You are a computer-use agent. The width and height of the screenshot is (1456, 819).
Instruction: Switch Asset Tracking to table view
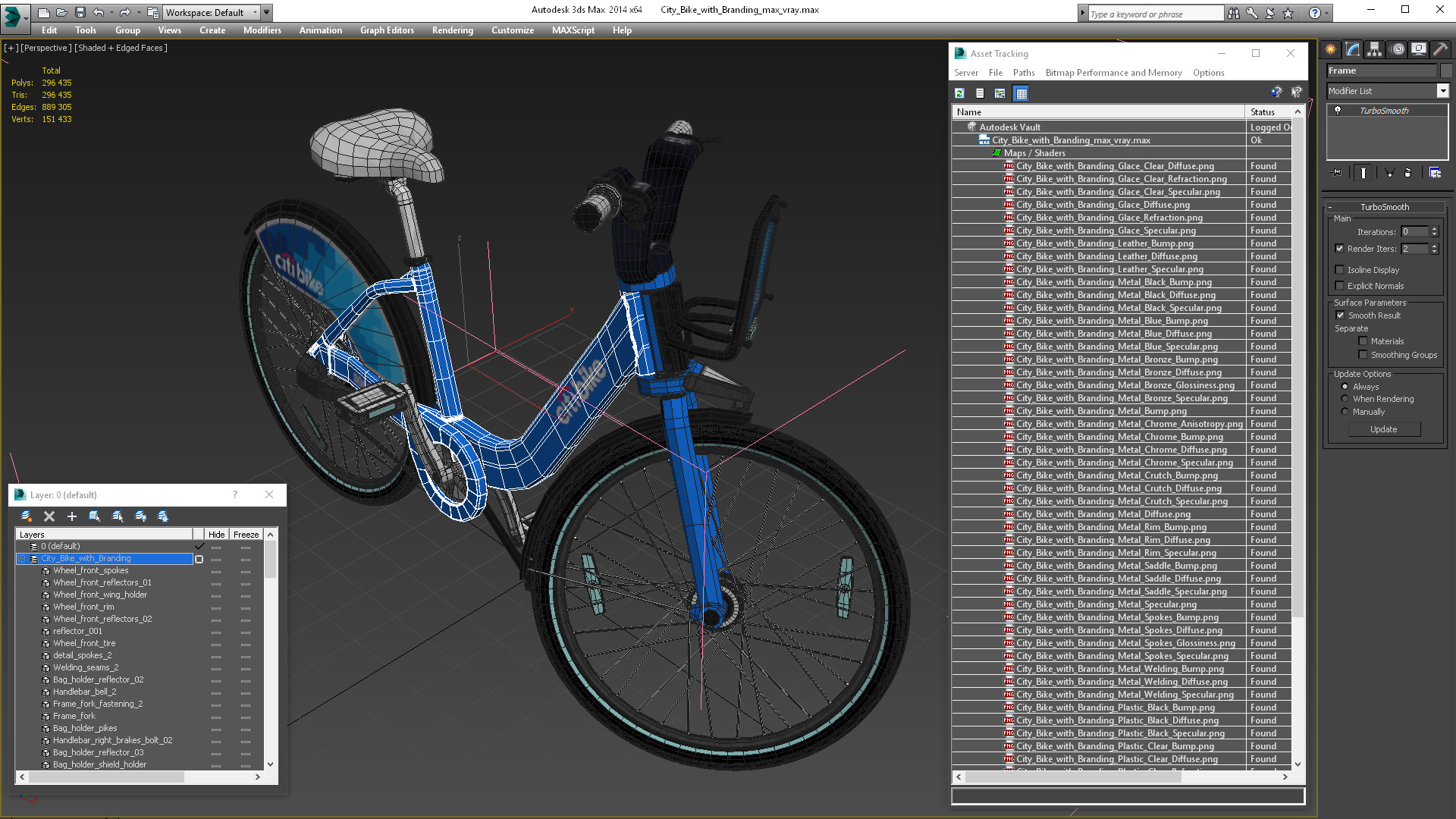click(1021, 93)
